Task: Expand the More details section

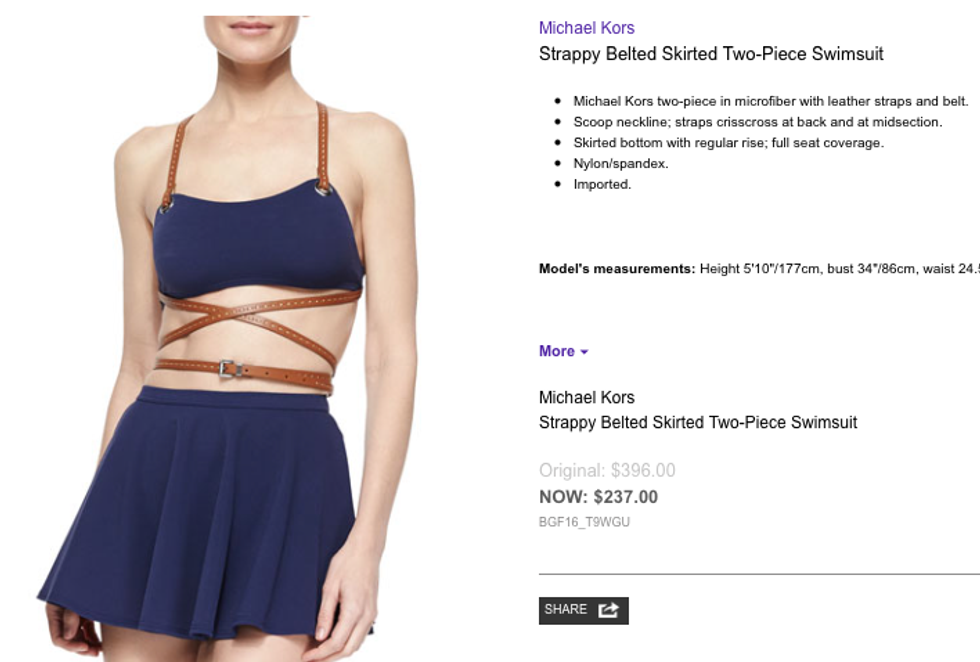Action: [563, 351]
